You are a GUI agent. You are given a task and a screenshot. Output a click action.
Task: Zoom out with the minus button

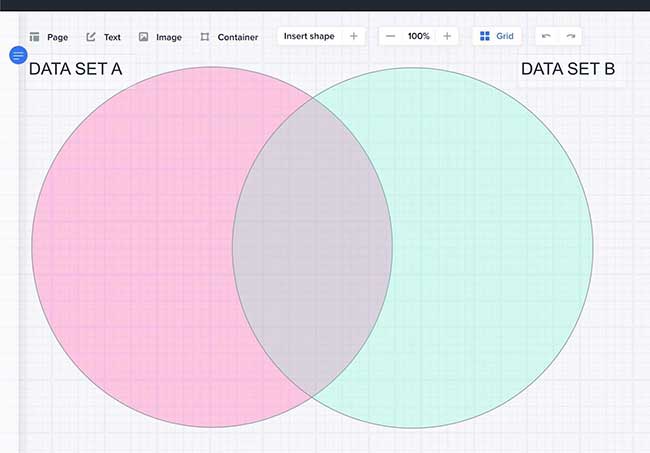[390, 36]
